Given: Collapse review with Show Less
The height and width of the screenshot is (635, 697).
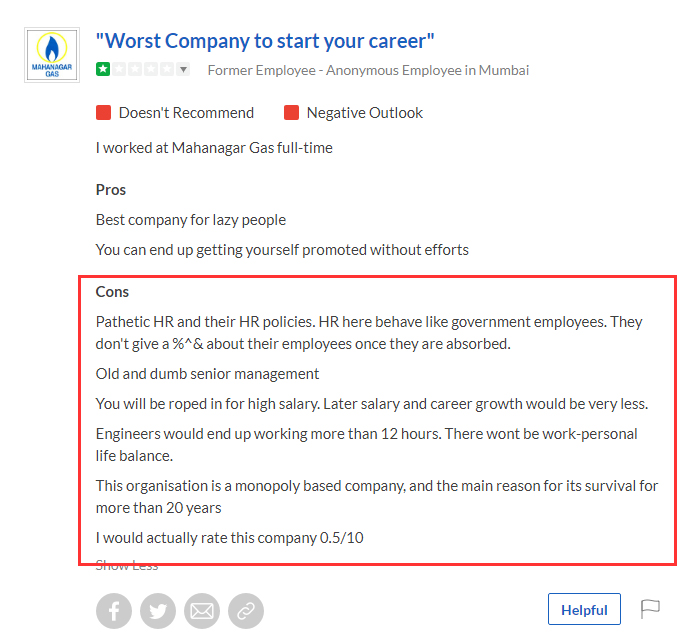Looking at the screenshot, I should tap(127, 566).
